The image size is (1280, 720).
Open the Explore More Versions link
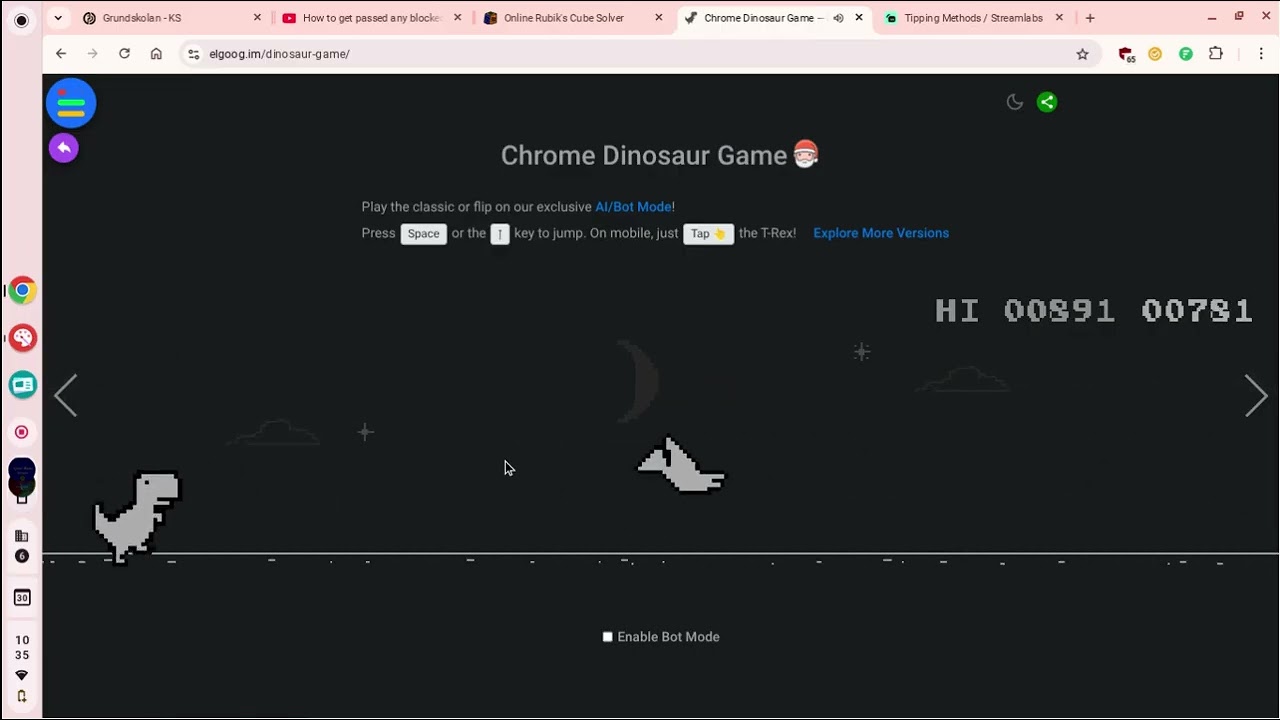tap(881, 233)
